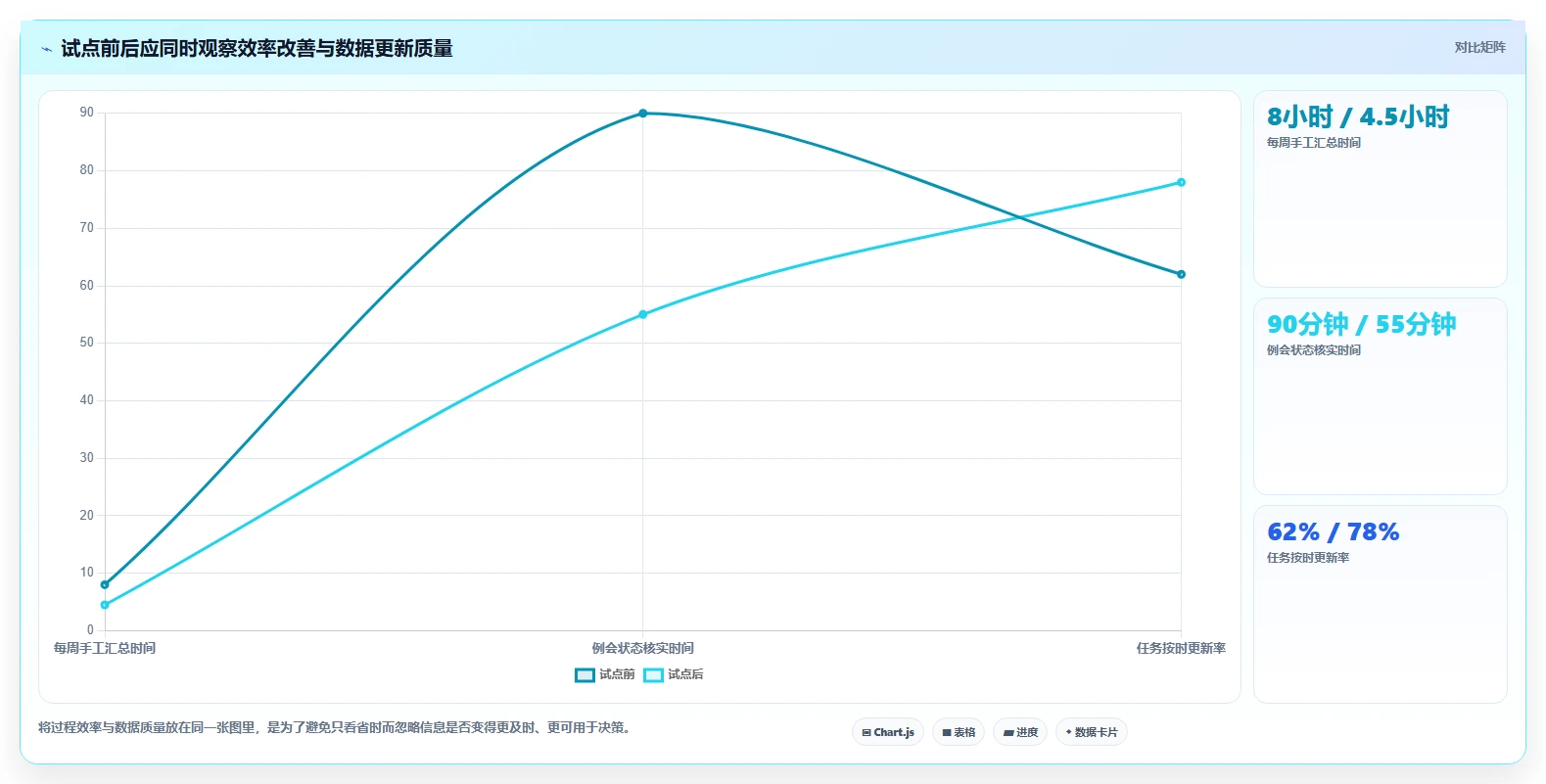Click the chart title 试点前后应同时观察效率改善与数据更新质量
This screenshot has width=1546, height=784.
pos(257,49)
